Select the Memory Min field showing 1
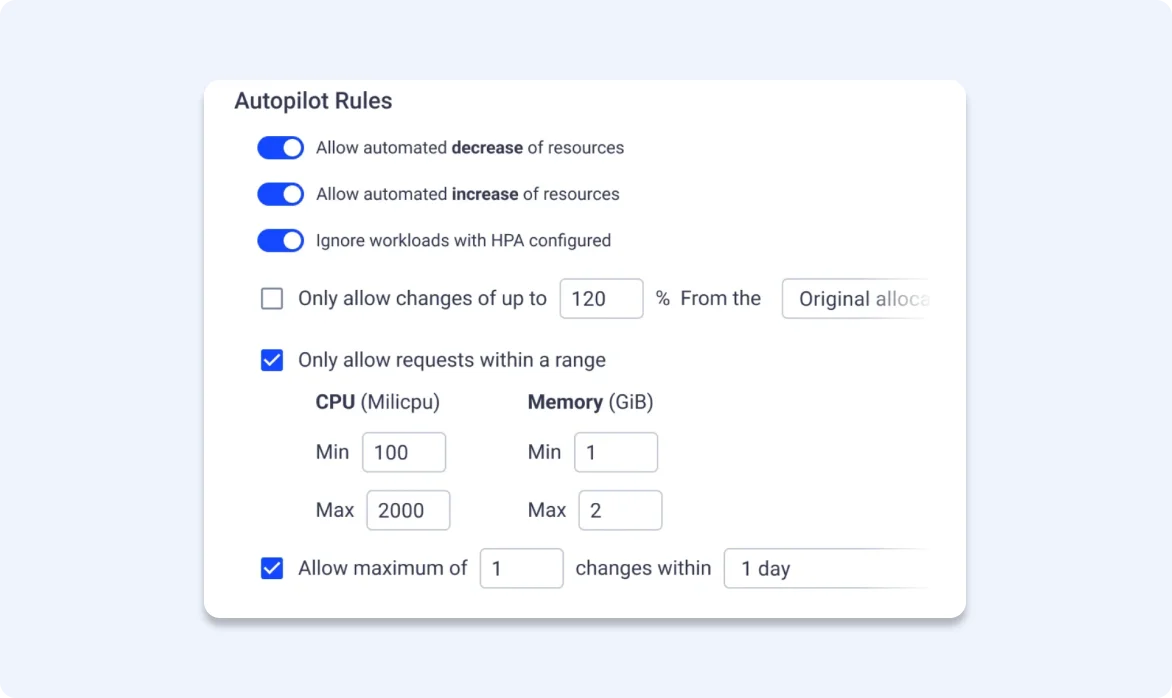This screenshot has height=698, width=1172. [x=616, y=452]
